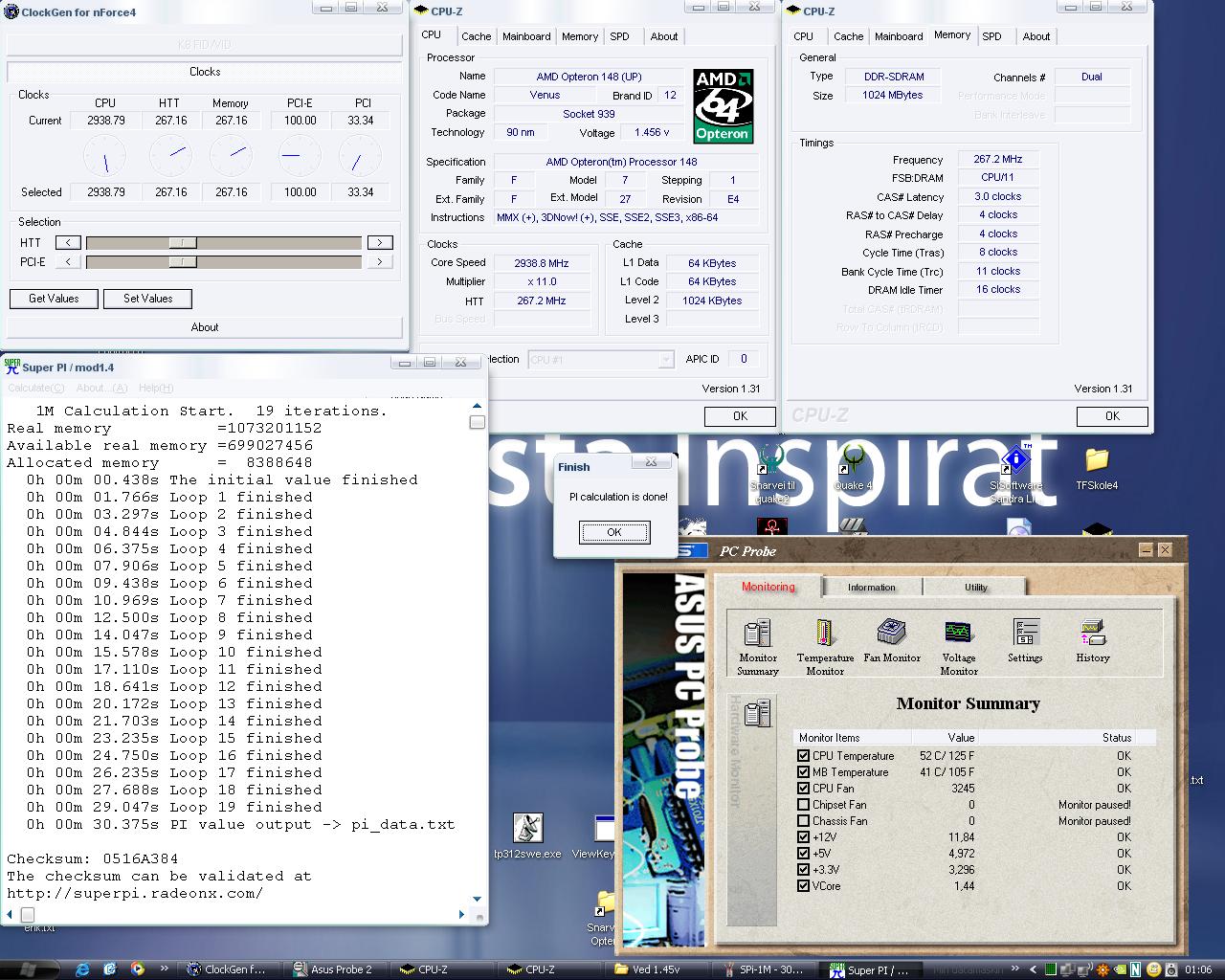Viewport: 1225px width, 980px height.
Task: Click Super PI scrollbar down arrow
Action: pos(478,900)
